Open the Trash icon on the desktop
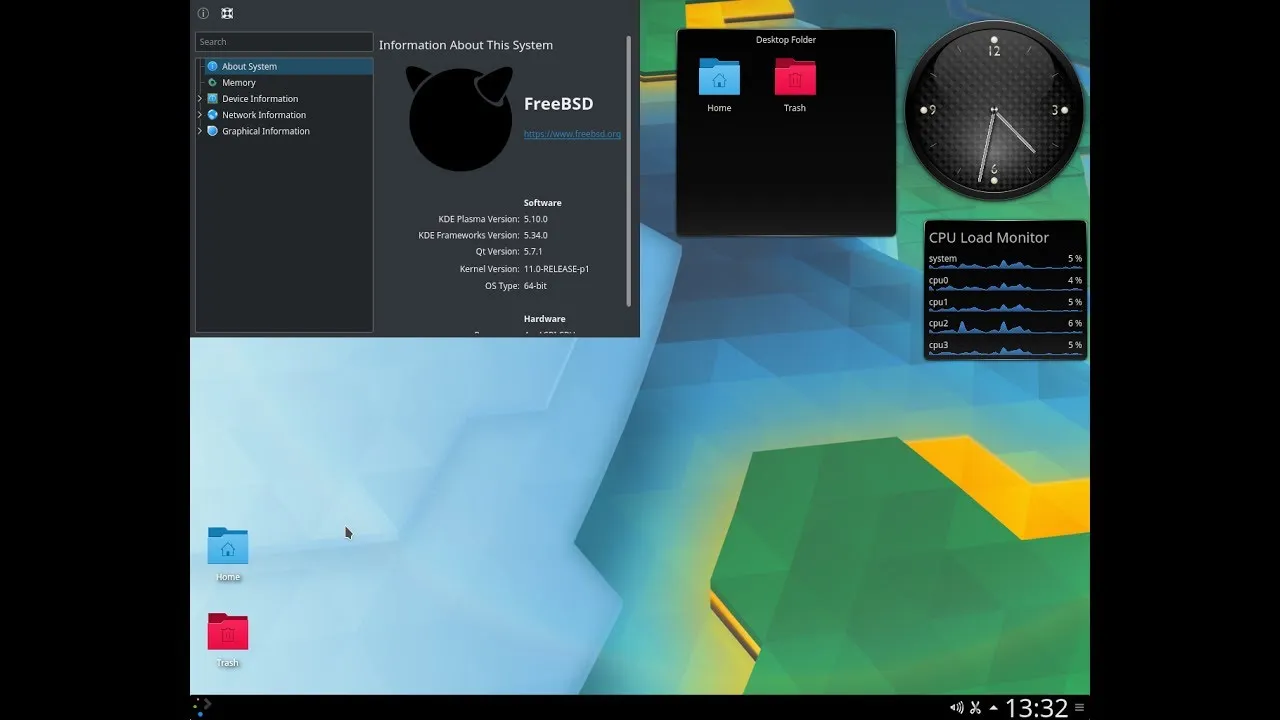 (x=228, y=634)
